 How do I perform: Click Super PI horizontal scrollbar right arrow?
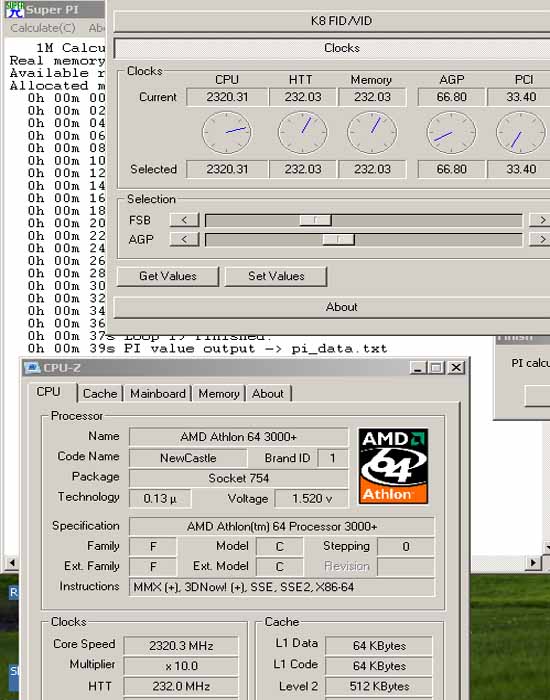tap(533, 562)
